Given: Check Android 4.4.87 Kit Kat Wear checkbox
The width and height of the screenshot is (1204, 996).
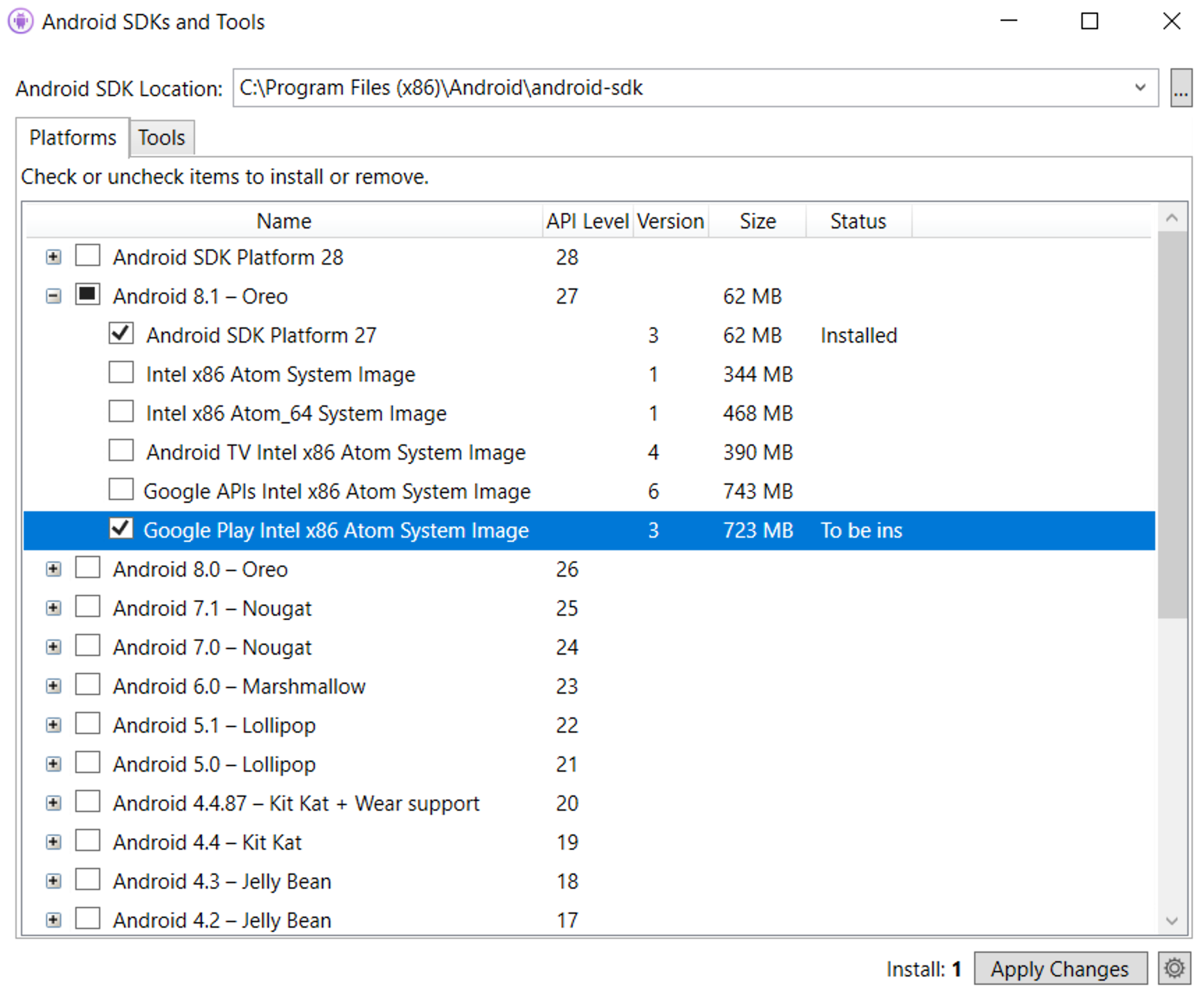Looking at the screenshot, I should pyautogui.click(x=88, y=801).
